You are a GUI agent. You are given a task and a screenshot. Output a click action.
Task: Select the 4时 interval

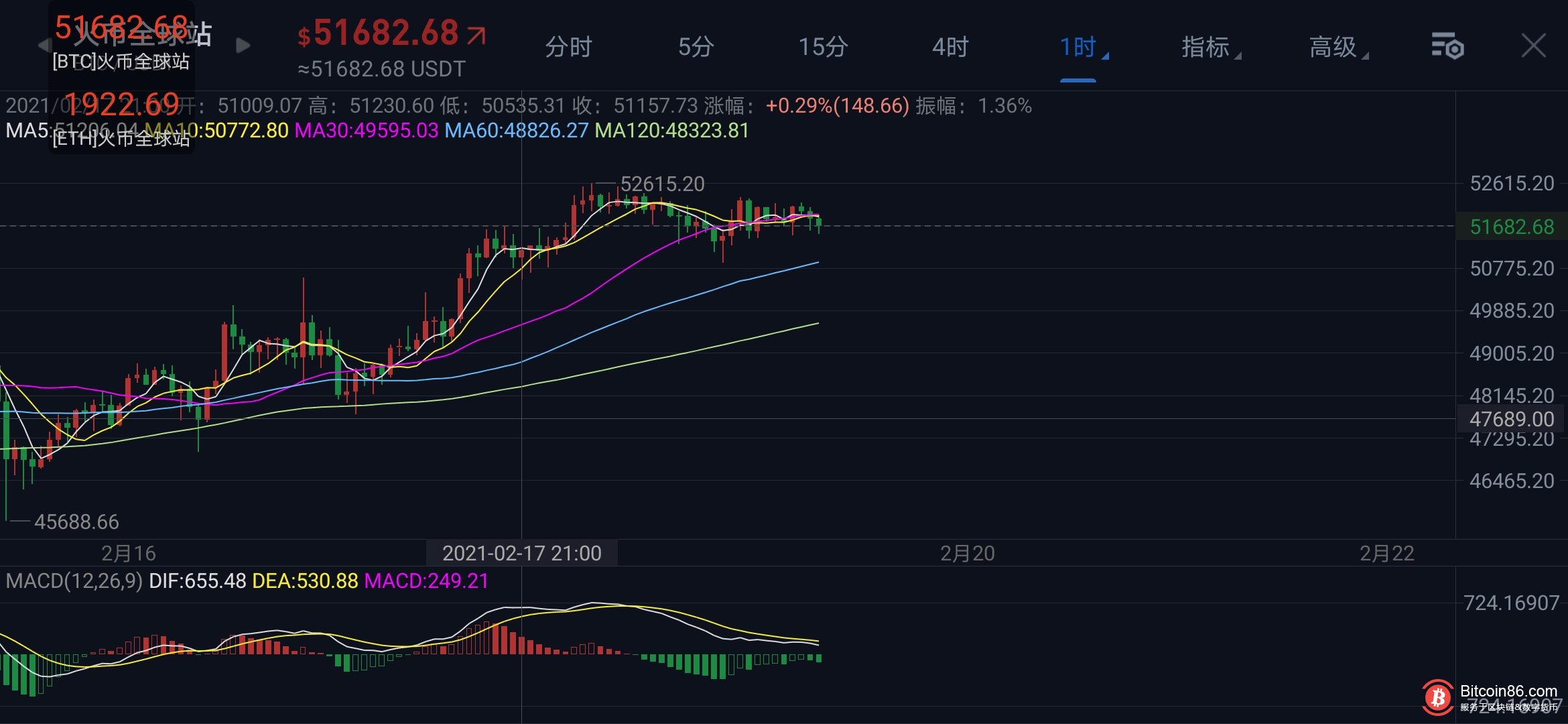(950, 47)
